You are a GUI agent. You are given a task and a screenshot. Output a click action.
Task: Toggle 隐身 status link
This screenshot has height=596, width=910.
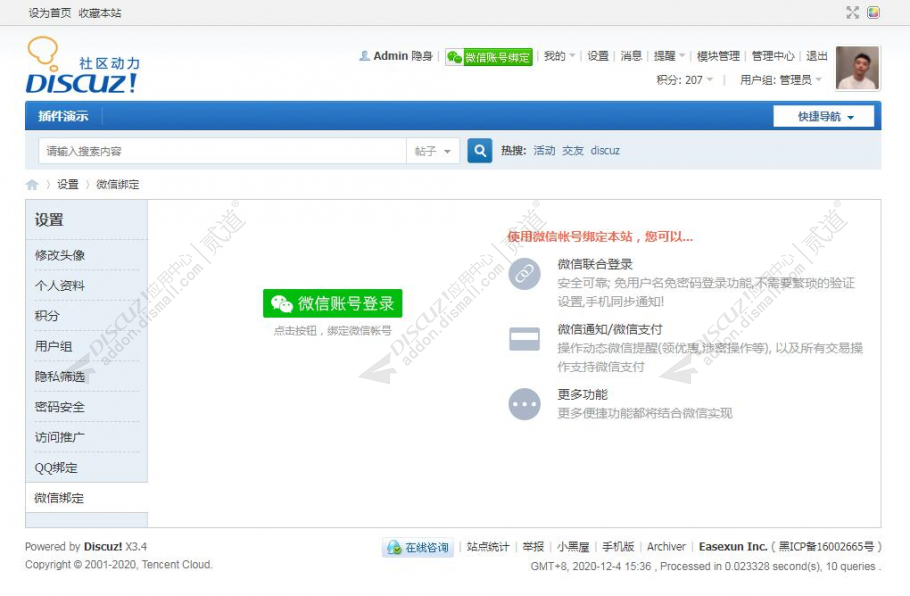tap(422, 56)
